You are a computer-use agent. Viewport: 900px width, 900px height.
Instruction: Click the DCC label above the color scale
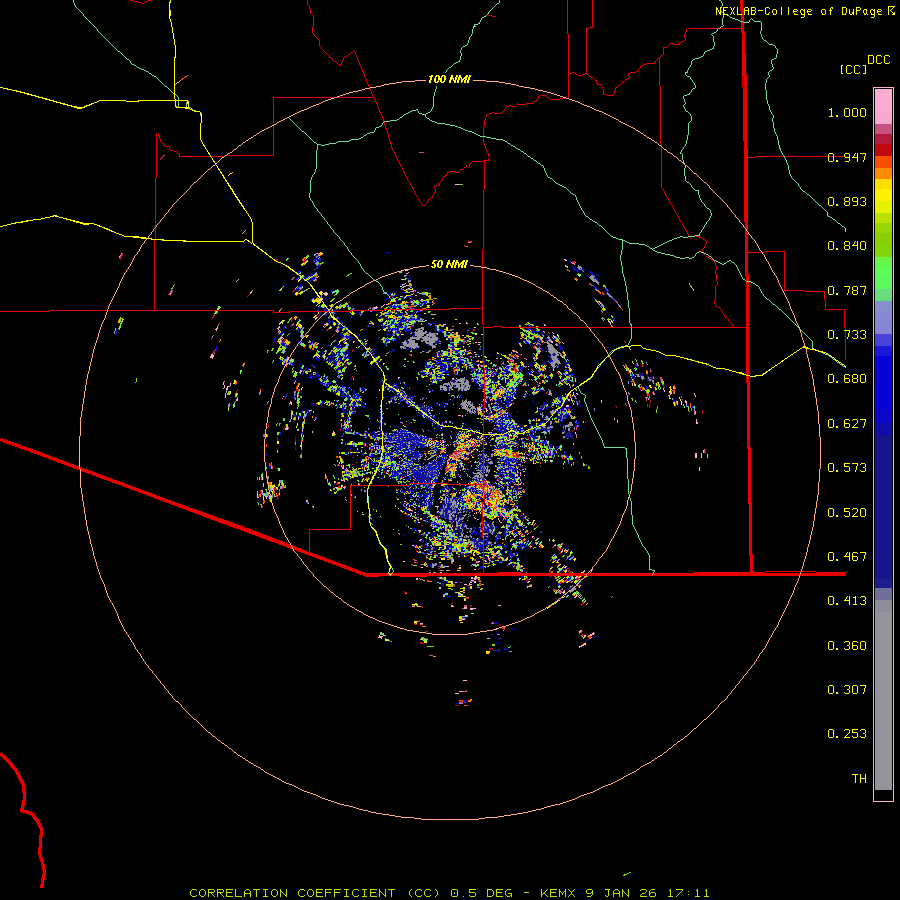878,60
